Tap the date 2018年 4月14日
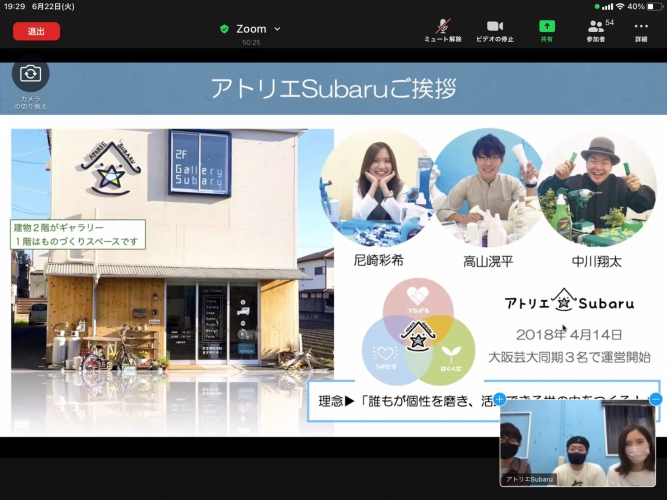The image size is (667, 500). click(569, 335)
